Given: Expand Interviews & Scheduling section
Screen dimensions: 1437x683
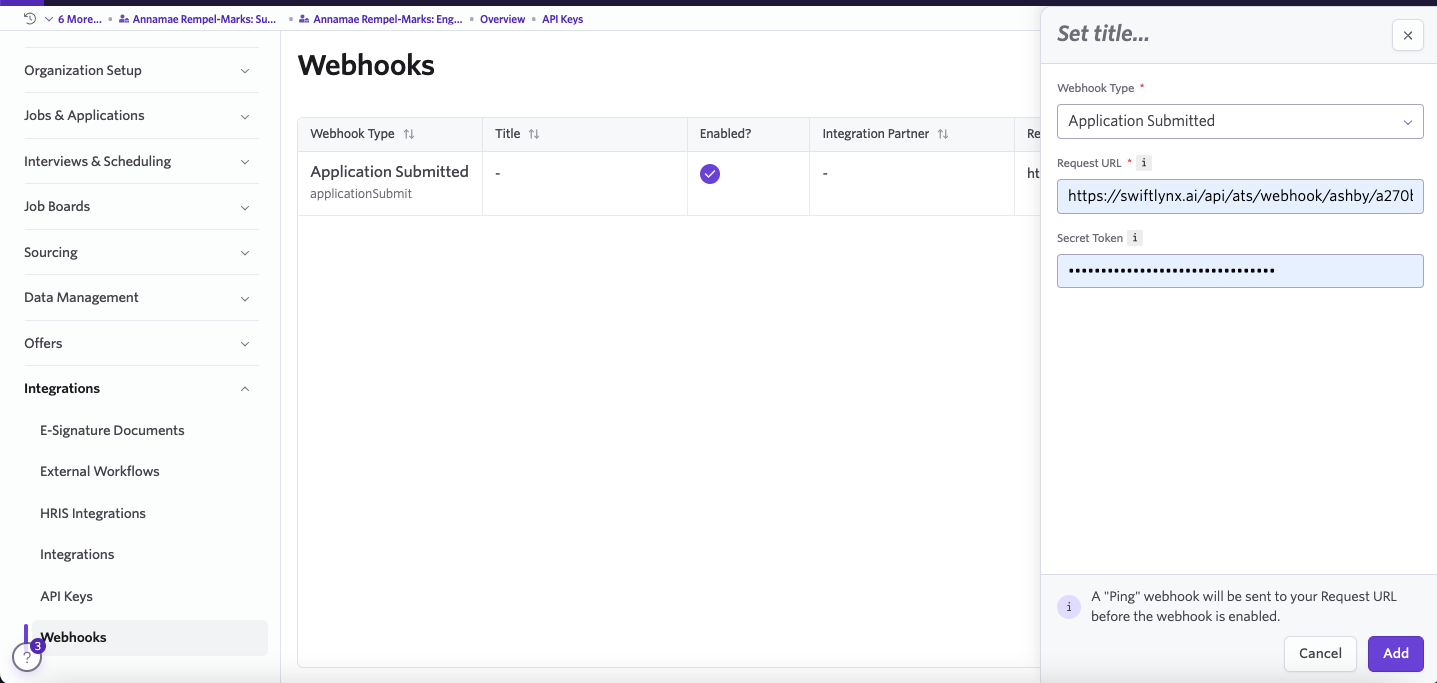Looking at the screenshot, I should [x=141, y=161].
